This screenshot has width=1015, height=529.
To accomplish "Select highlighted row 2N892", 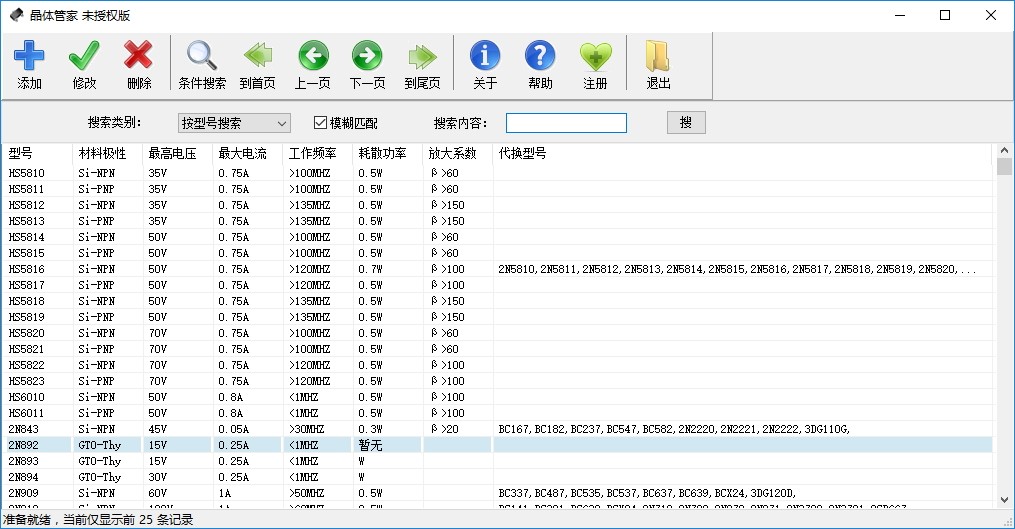I will pos(497,445).
